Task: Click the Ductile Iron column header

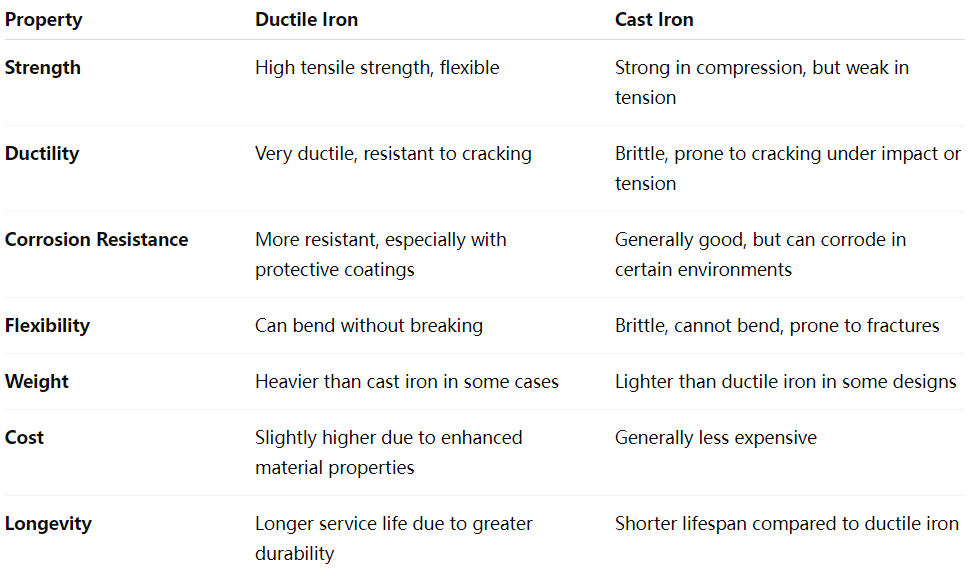Action: (x=306, y=20)
